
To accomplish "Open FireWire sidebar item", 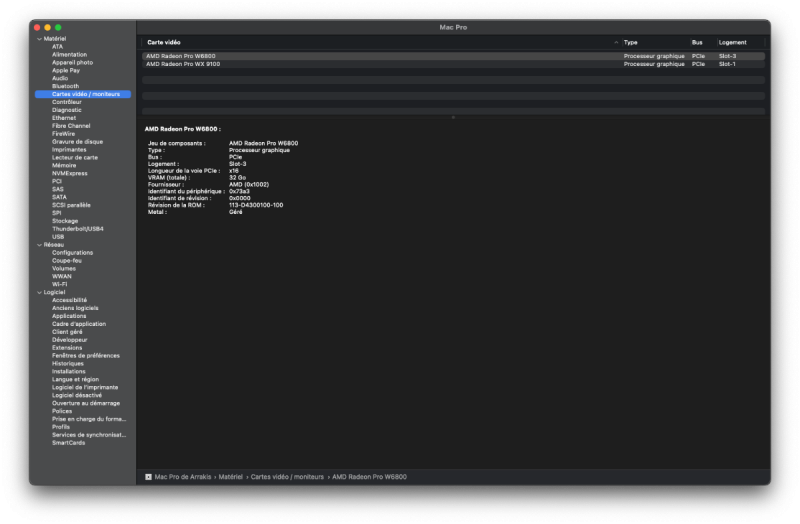I will [x=63, y=134].
